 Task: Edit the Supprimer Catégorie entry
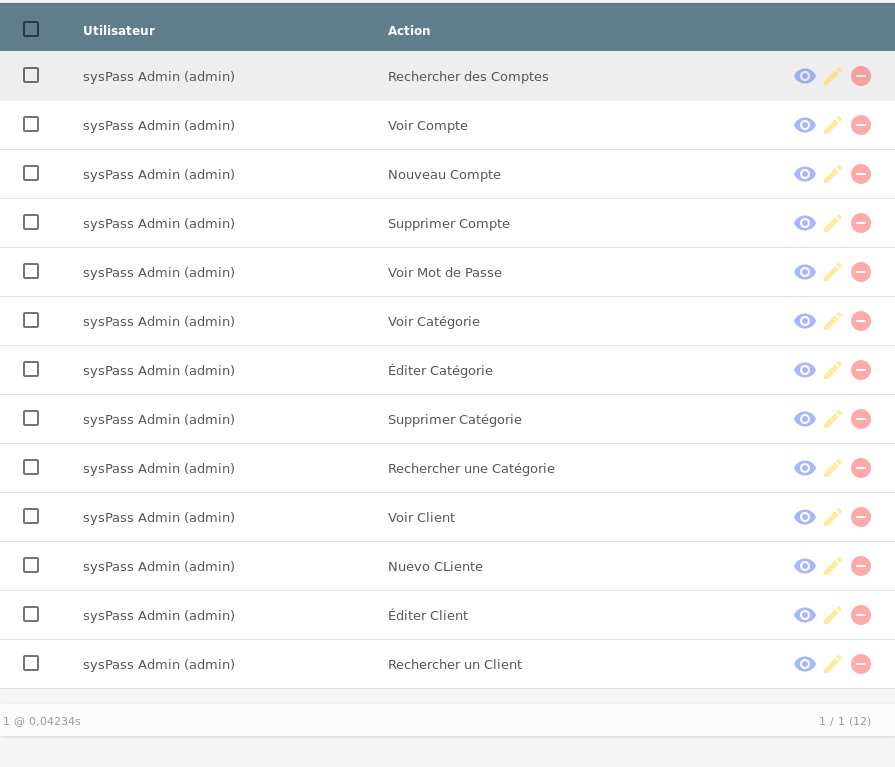coord(833,419)
